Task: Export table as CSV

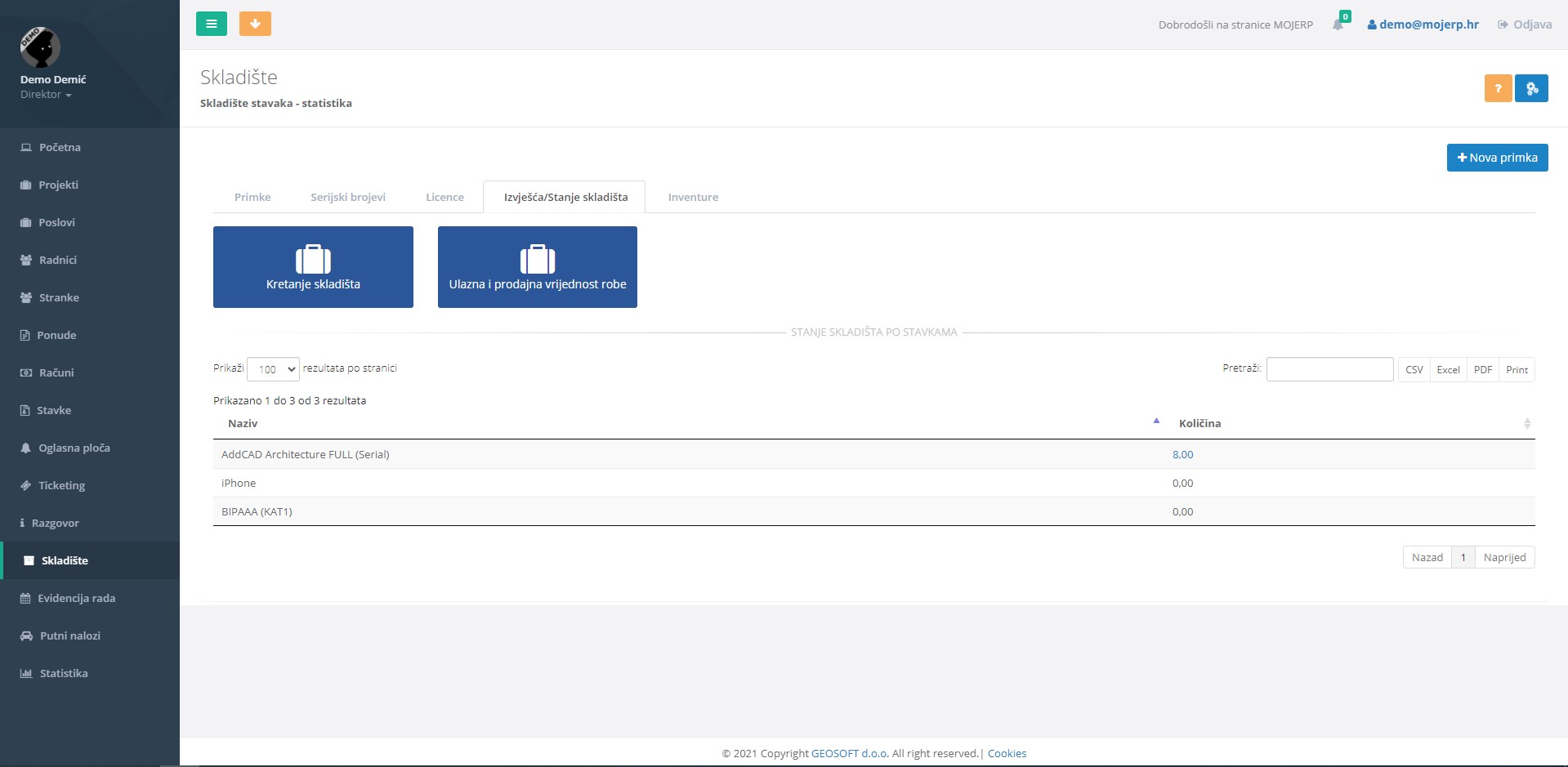Action: pyautogui.click(x=1414, y=370)
